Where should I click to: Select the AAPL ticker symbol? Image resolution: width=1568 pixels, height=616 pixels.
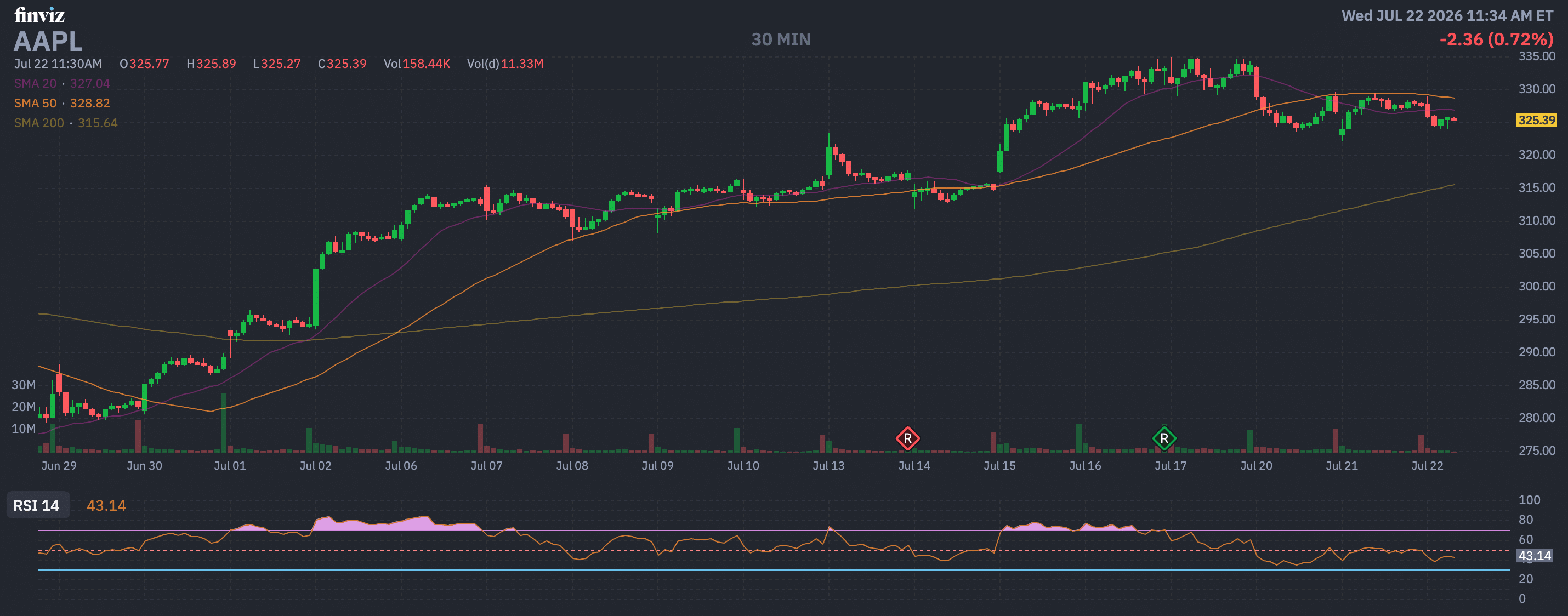pyautogui.click(x=48, y=42)
